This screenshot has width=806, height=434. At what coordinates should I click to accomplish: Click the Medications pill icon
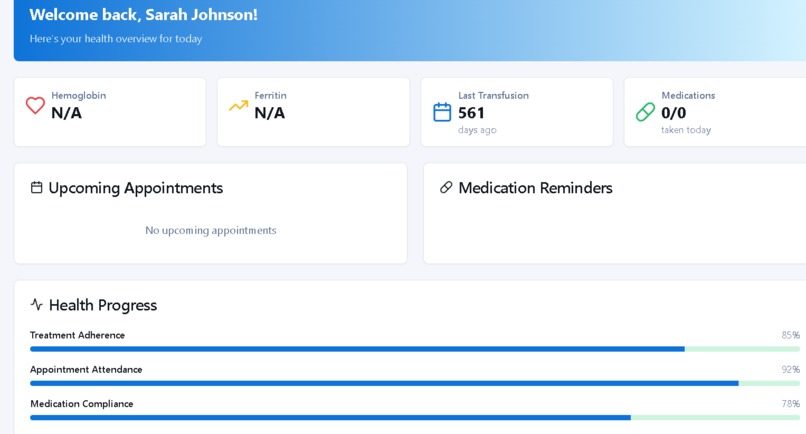tap(645, 112)
